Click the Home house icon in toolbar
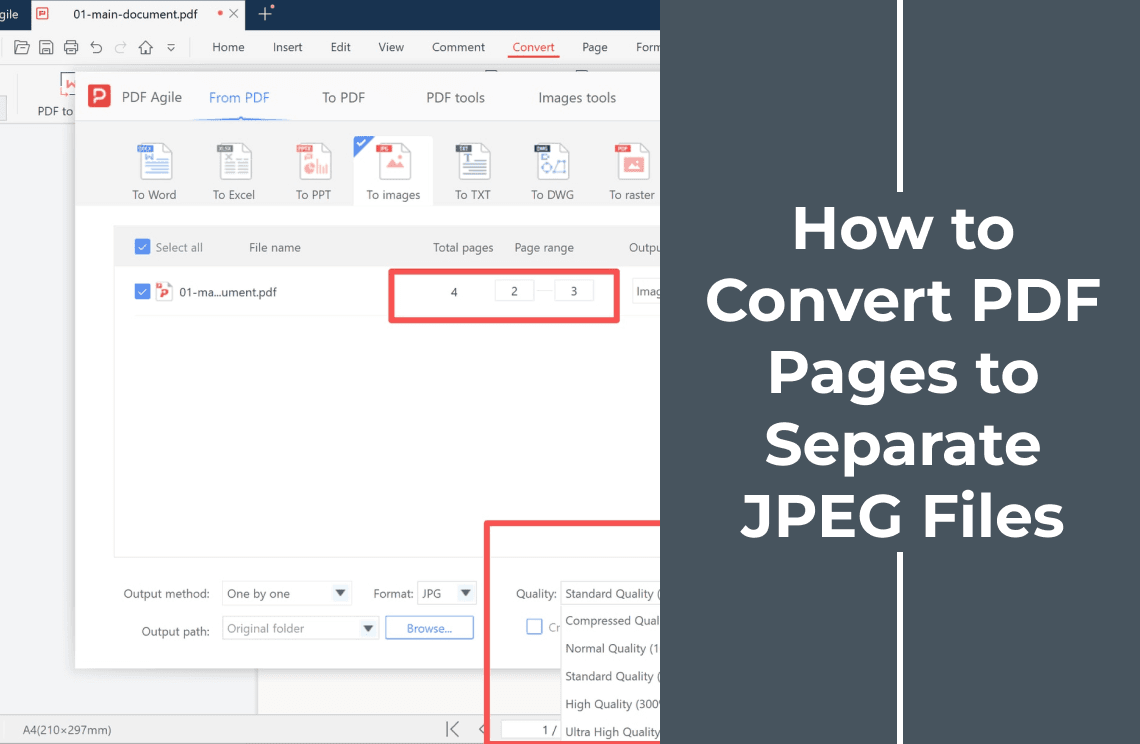 tap(145, 47)
